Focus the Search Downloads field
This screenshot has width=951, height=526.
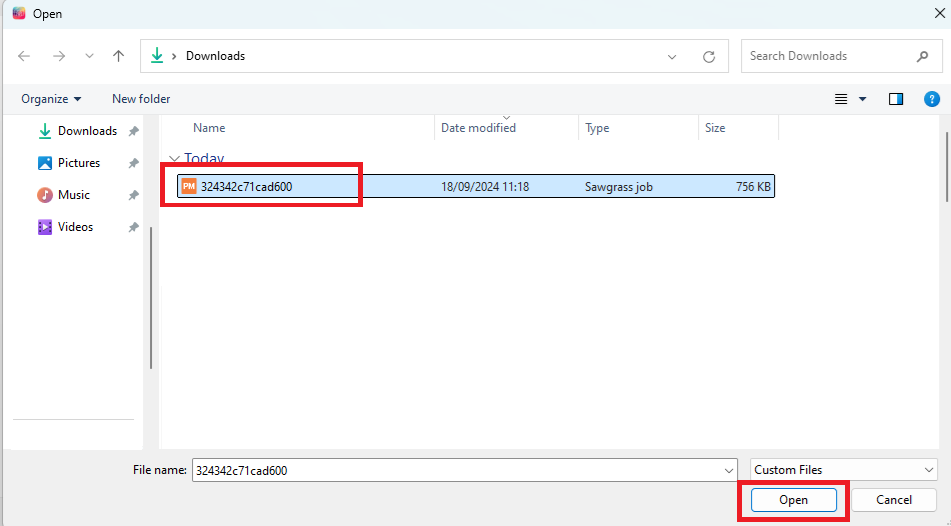[x=842, y=56]
